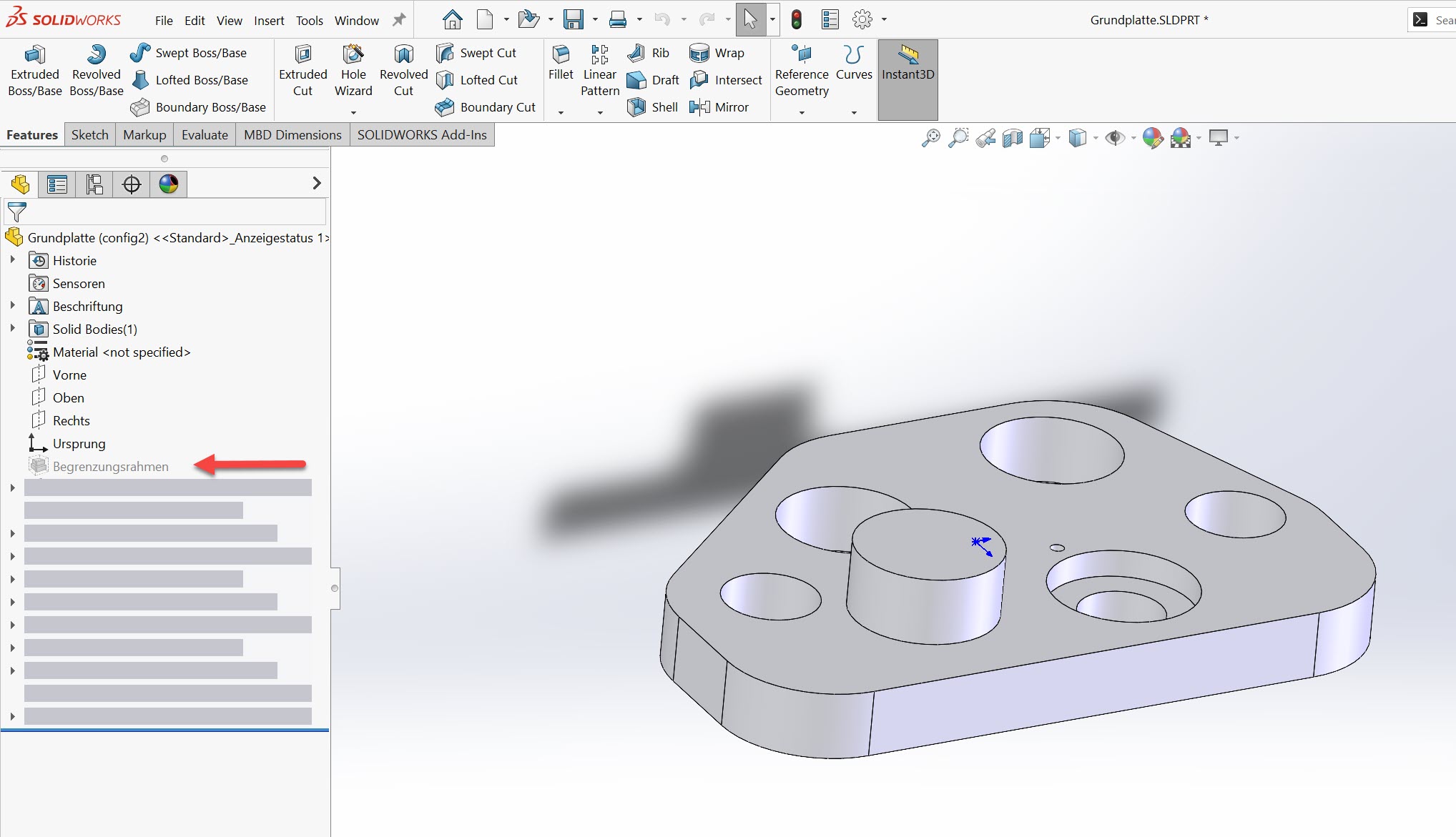Choose the Shell feature icon
The height and width of the screenshot is (837, 1456).
636,107
